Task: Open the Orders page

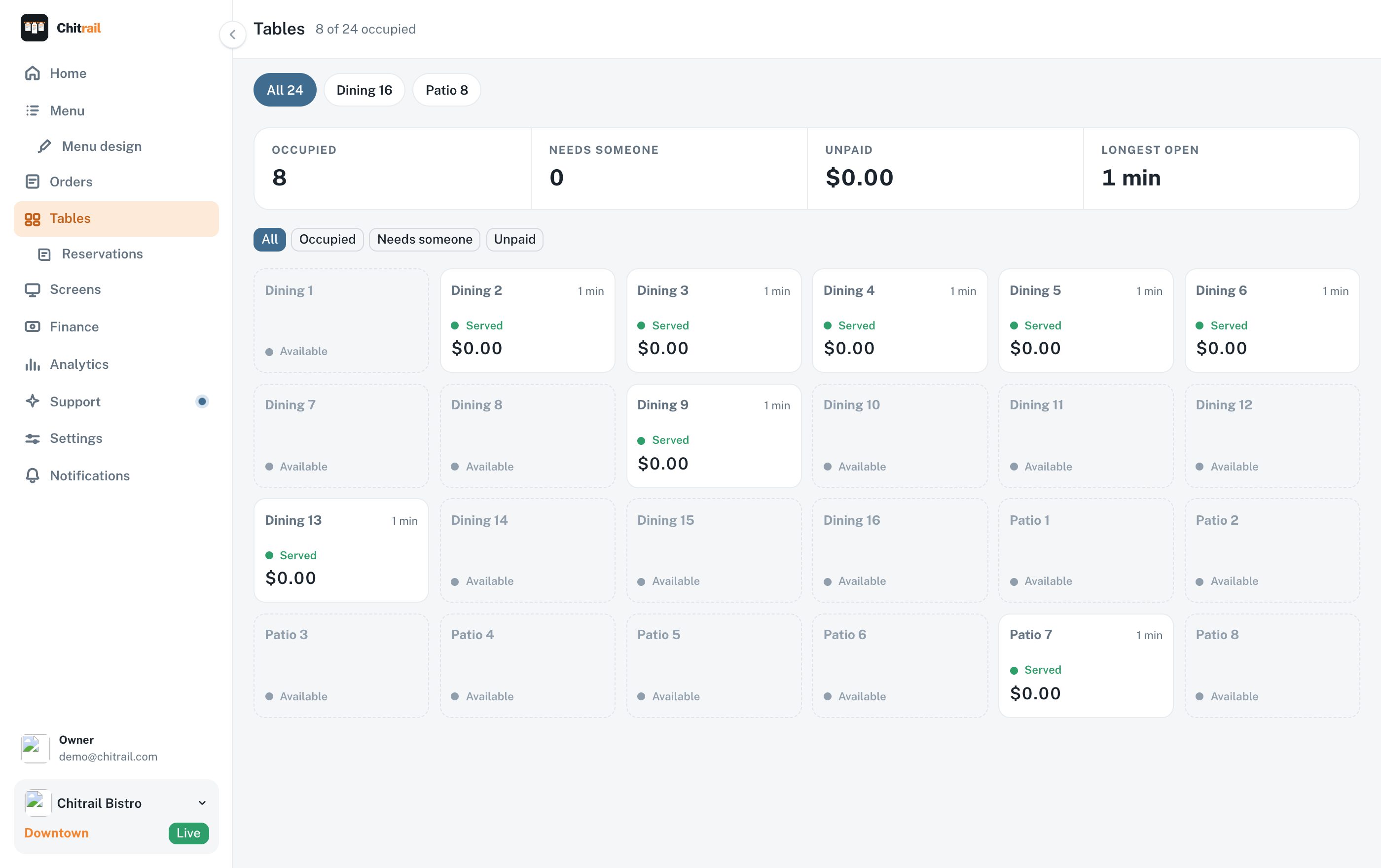Action: (116, 182)
